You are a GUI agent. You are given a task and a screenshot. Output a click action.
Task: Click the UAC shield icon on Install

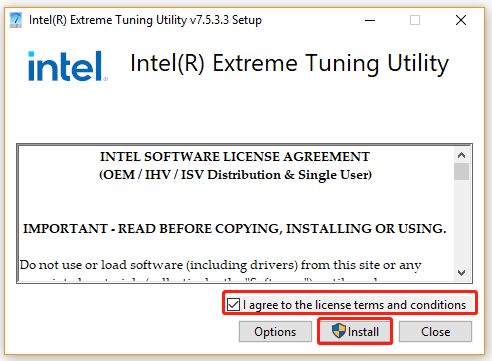(339, 331)
